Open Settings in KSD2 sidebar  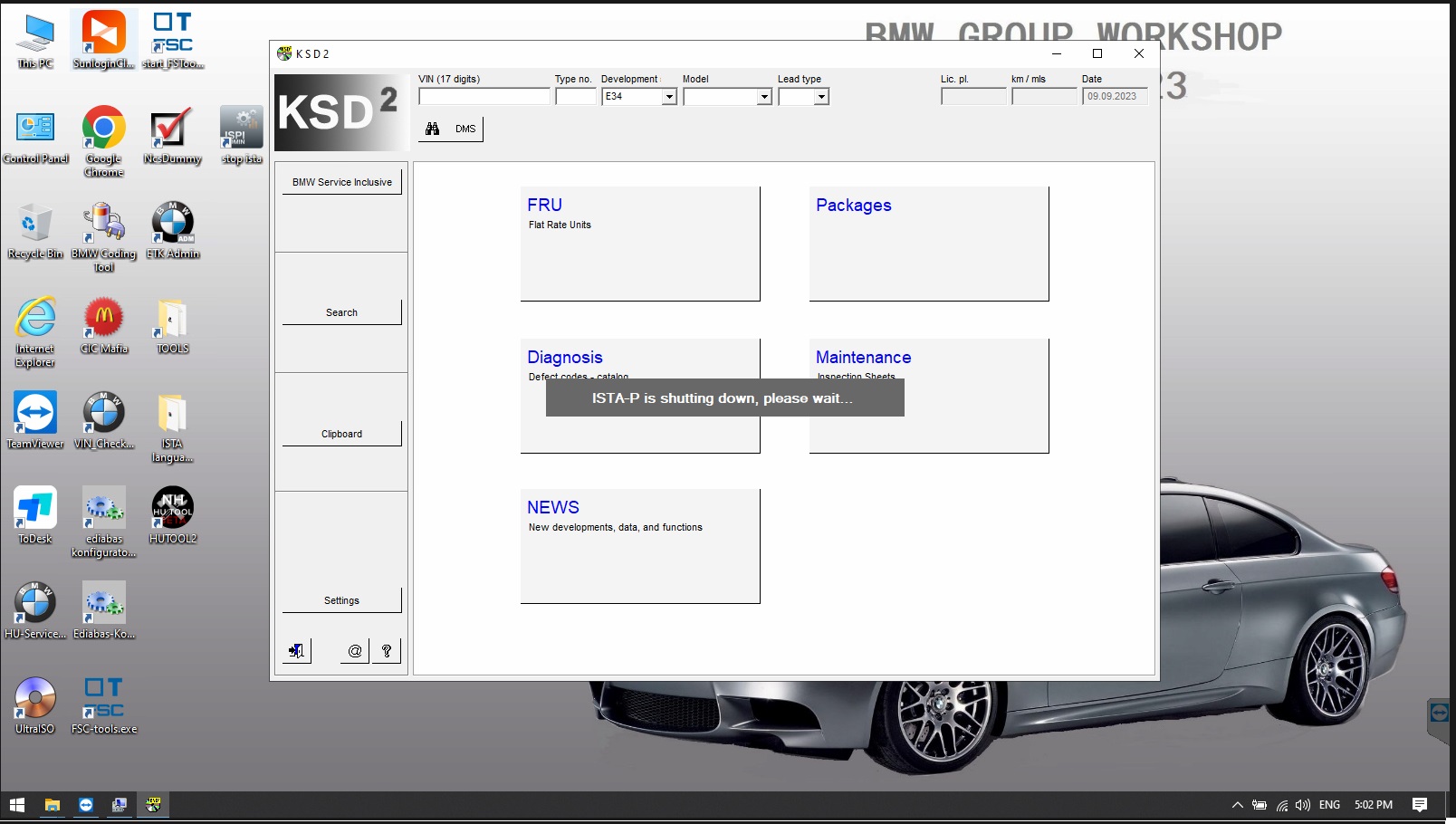coord(341,600)
